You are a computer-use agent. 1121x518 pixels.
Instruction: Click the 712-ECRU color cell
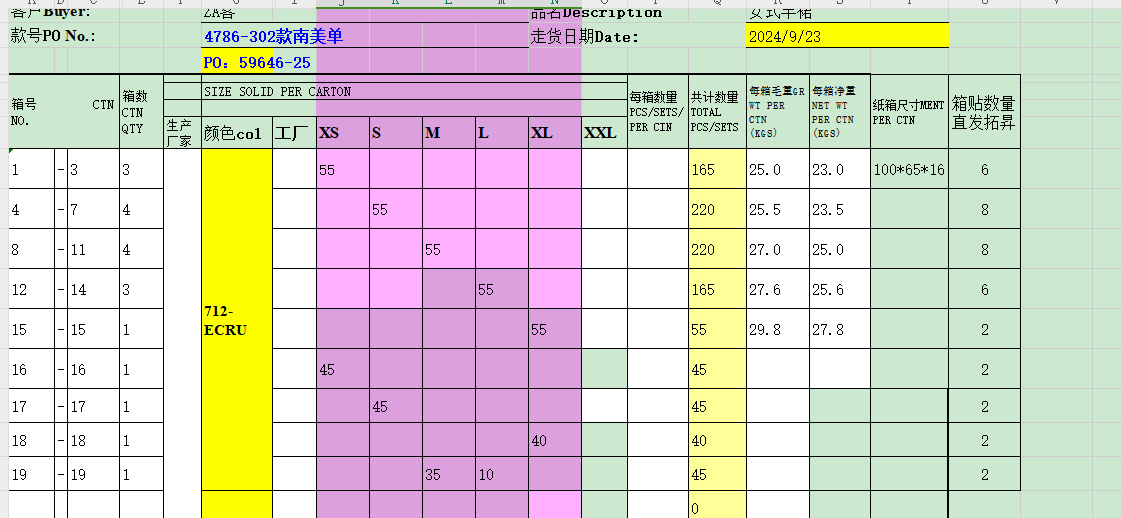(237, 321)
